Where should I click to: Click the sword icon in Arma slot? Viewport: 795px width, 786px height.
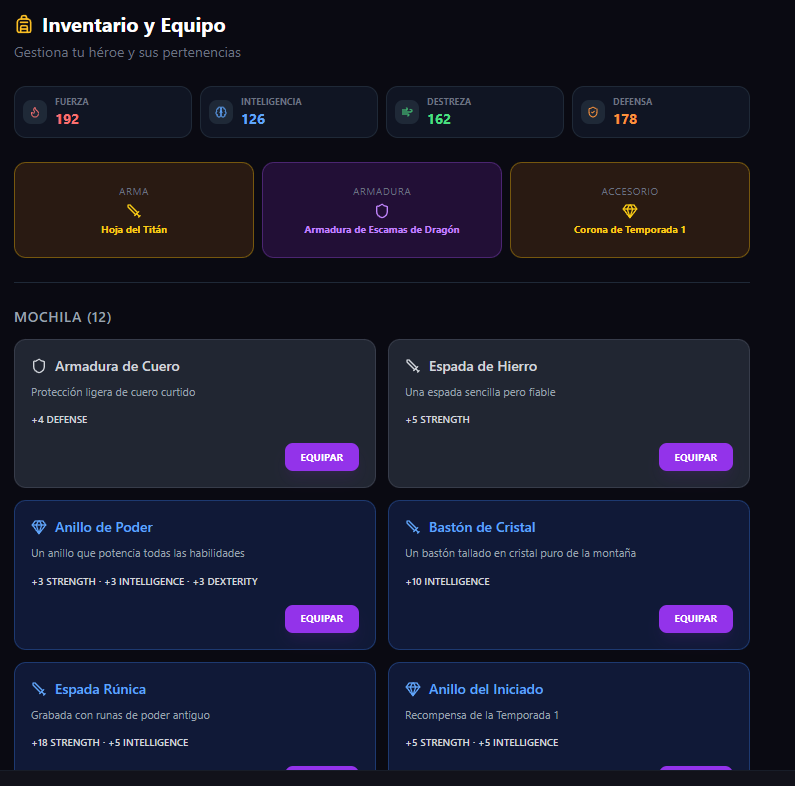(x=134, y=211)
